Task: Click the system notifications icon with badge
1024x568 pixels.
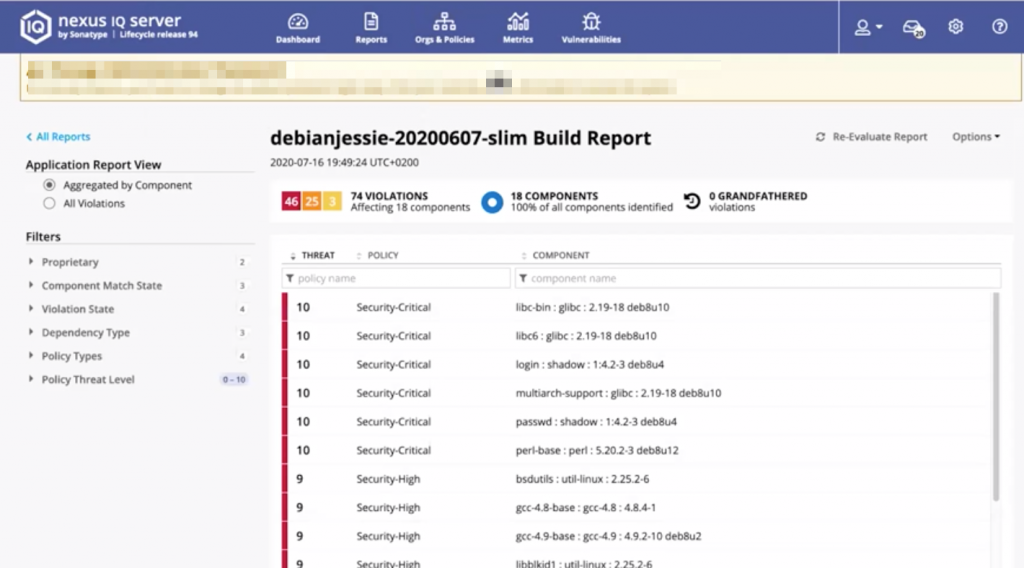Action: click(x=912, y=28)
